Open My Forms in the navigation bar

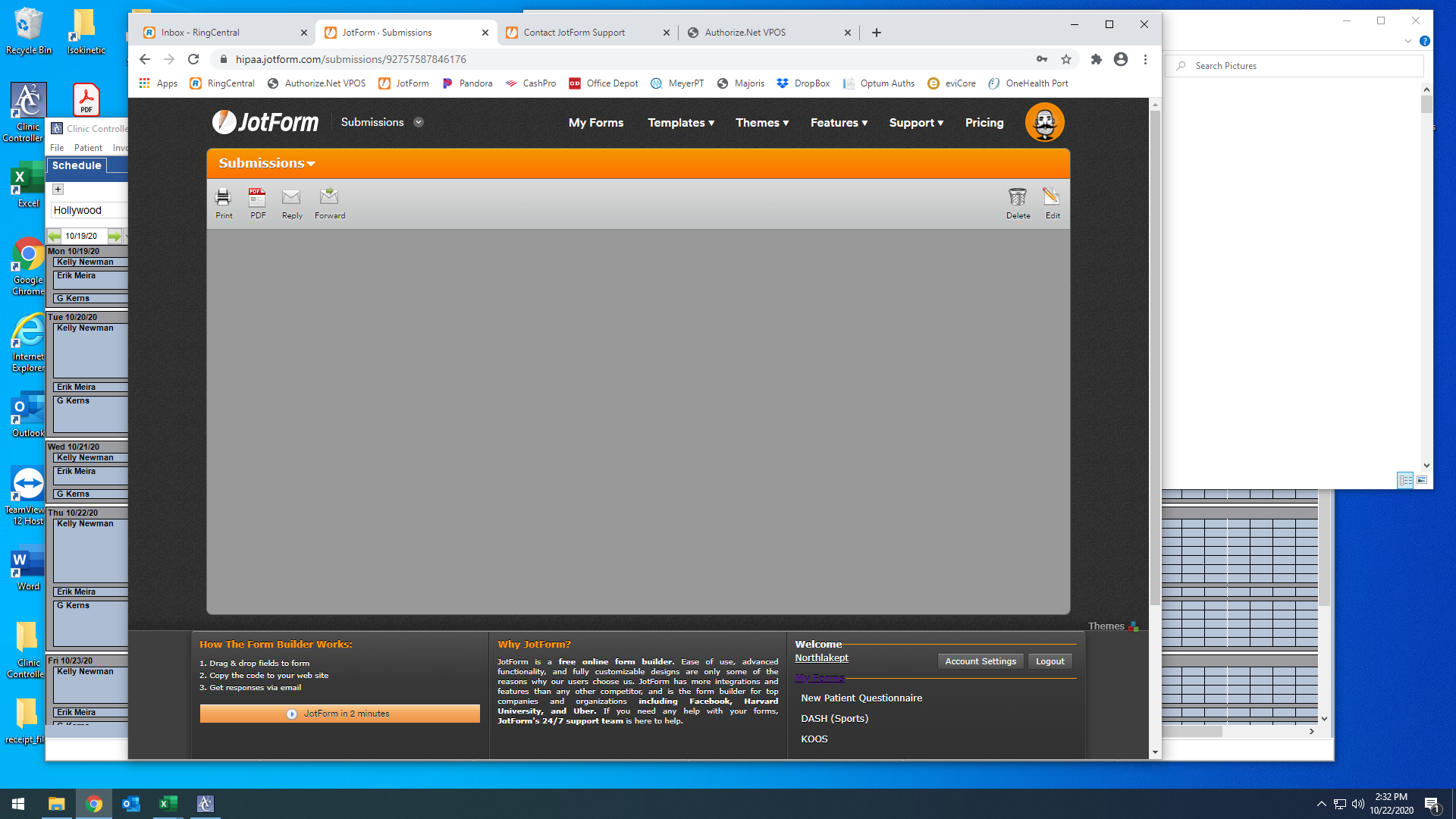[x=596, y=123]
